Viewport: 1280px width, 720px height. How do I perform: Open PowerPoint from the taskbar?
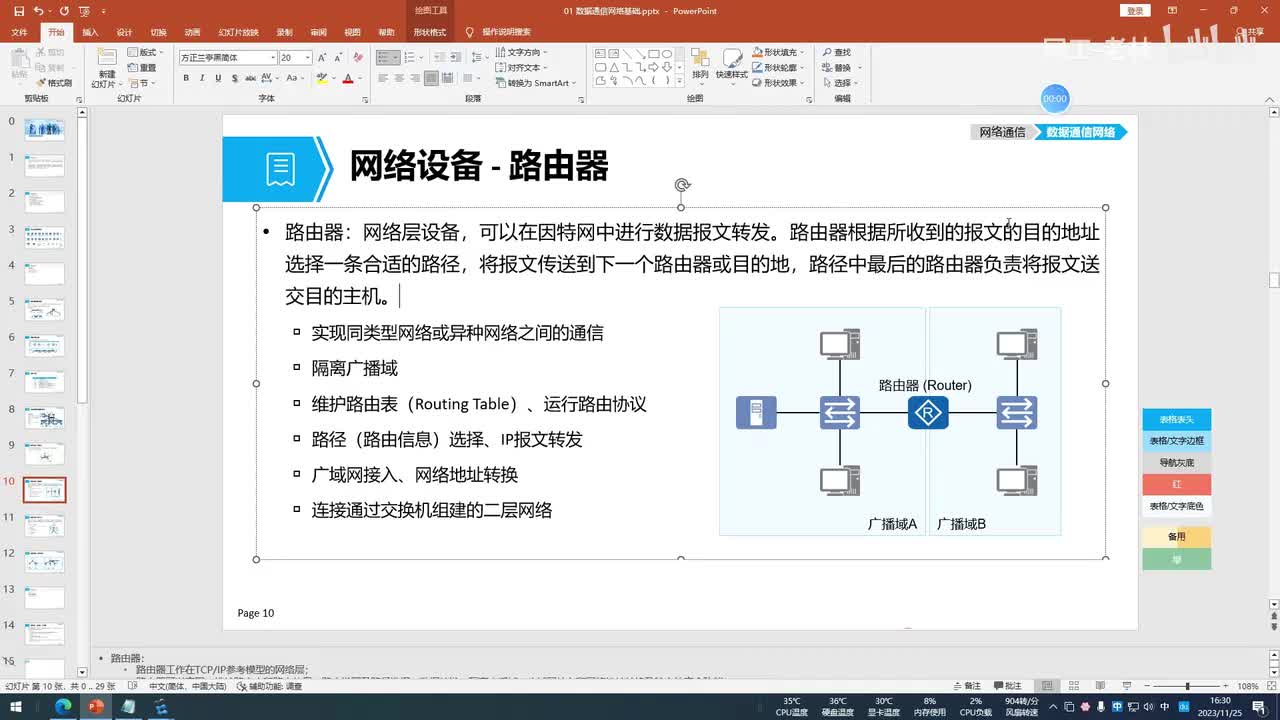coord(96,706)
